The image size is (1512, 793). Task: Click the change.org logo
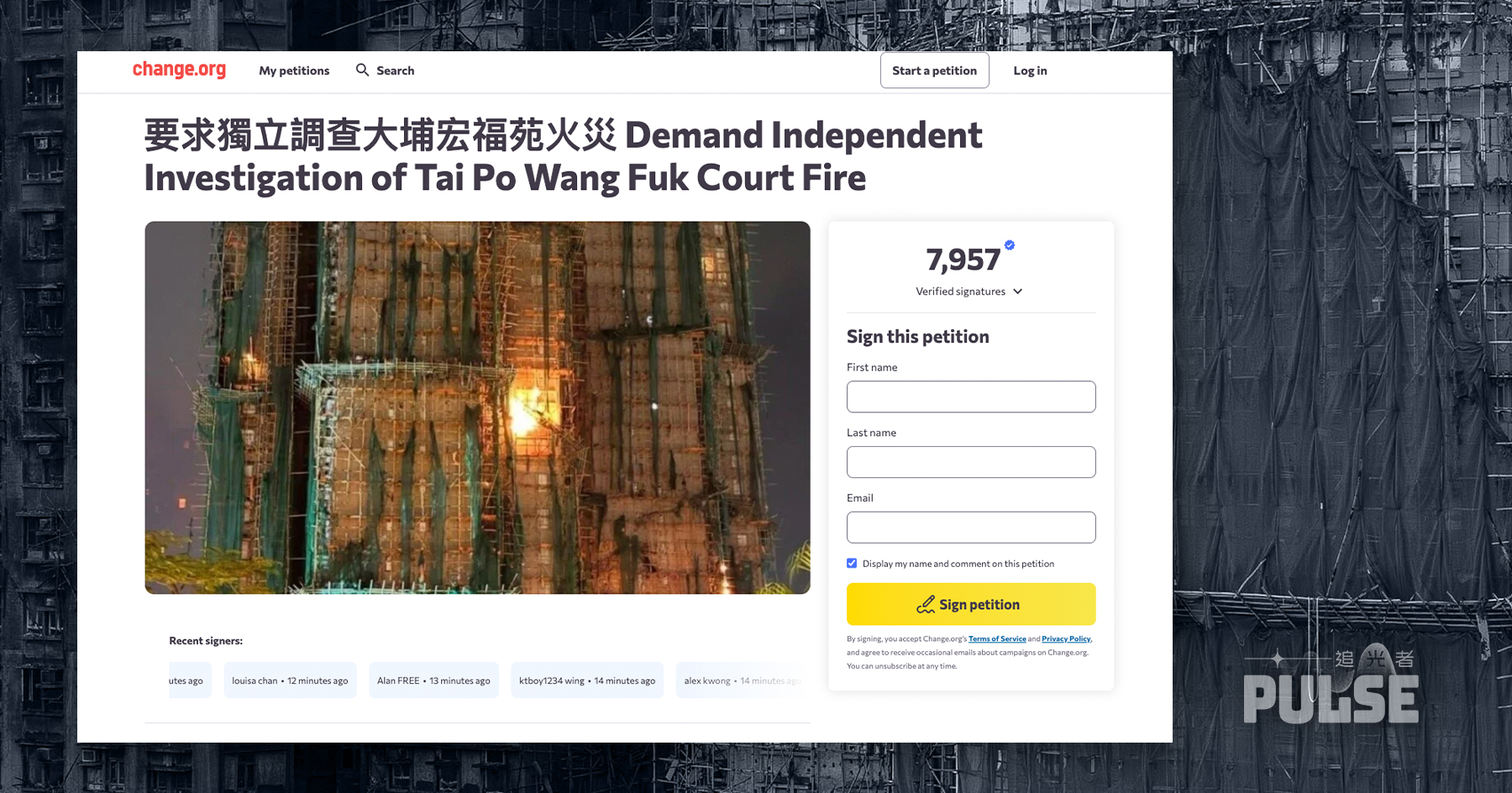pos(179,70)
